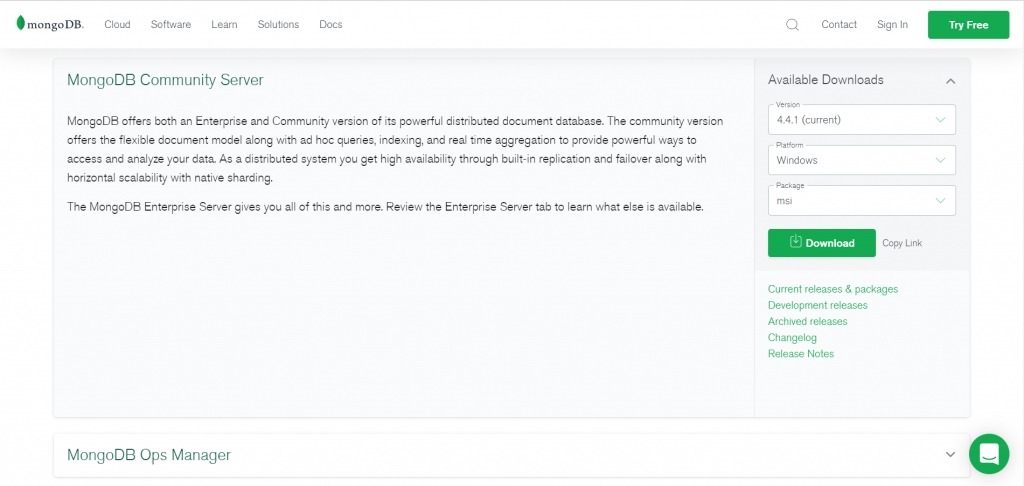Open the Solutions menu
The image size is (1024, 486).
(x=278, y=25)
